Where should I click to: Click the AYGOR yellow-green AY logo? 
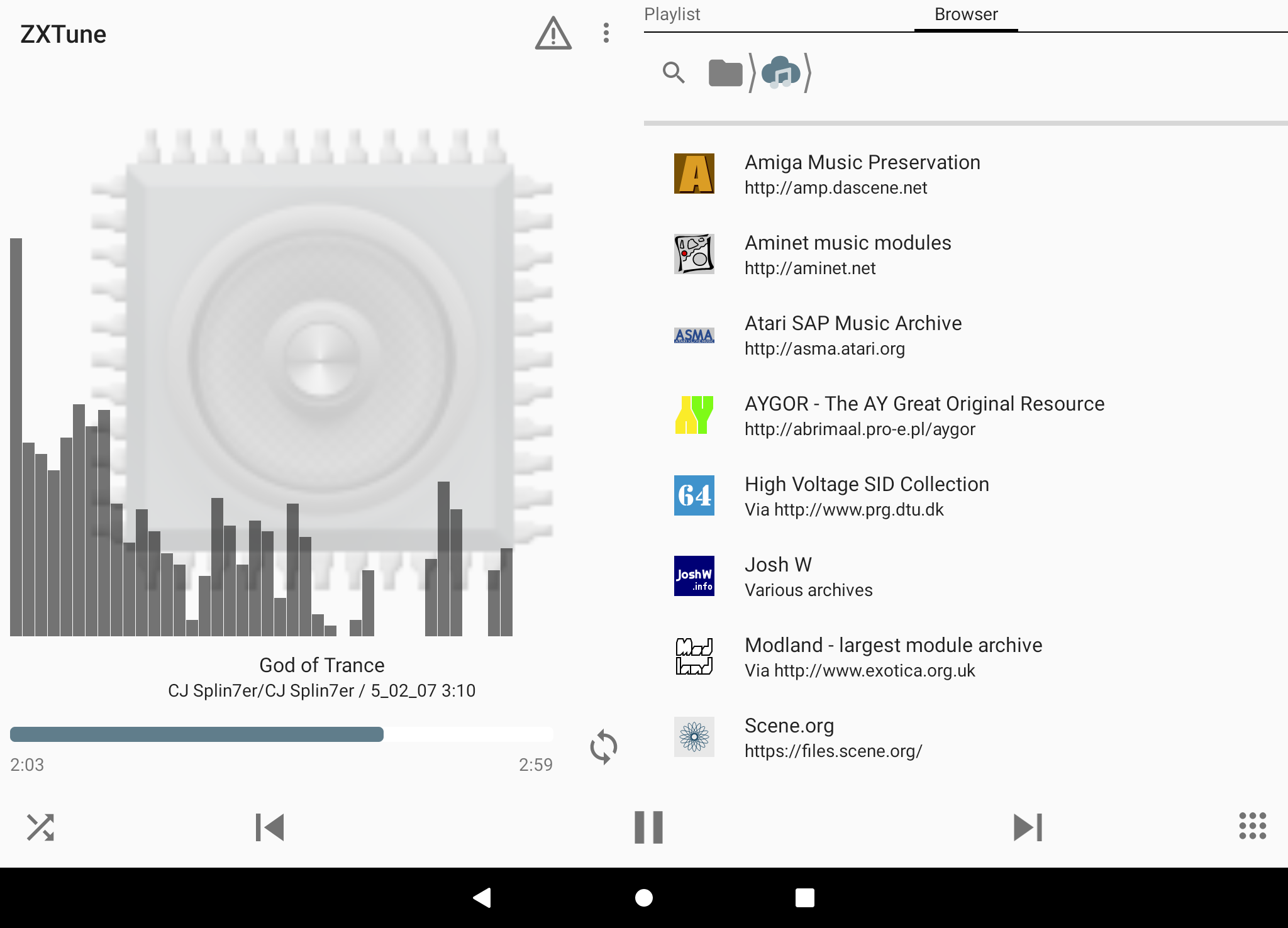694,415
